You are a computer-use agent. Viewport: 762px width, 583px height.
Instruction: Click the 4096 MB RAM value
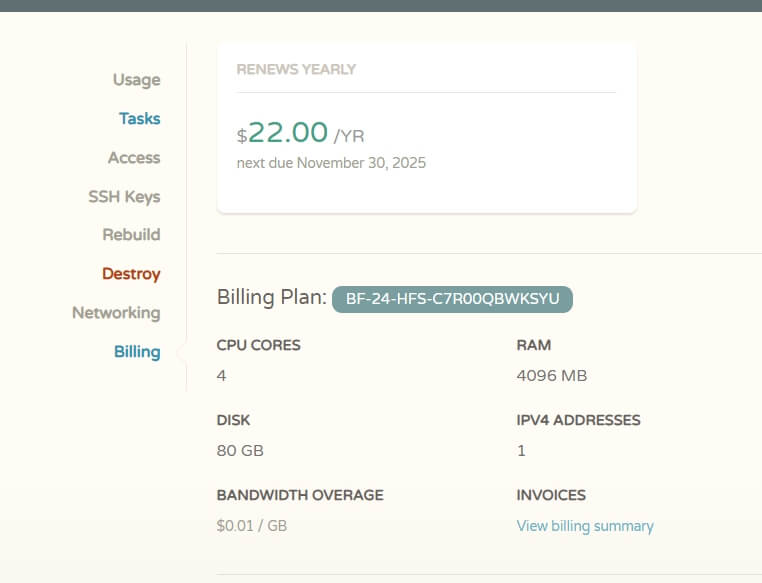point(551,376)
